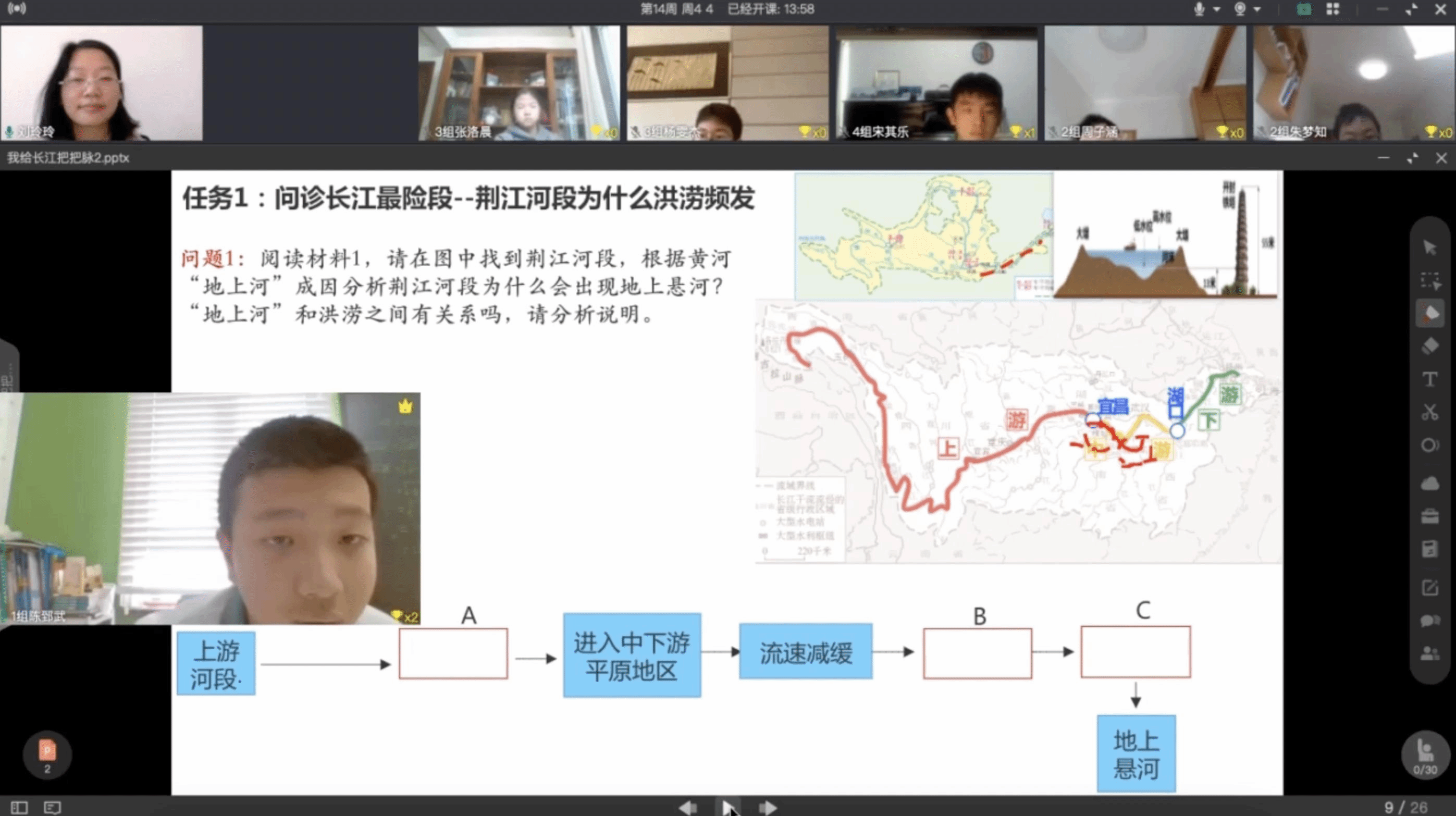1456x816 pixels.
Task: Expand the microphone options dropdown arrow
Action: tap(1216, 9)
